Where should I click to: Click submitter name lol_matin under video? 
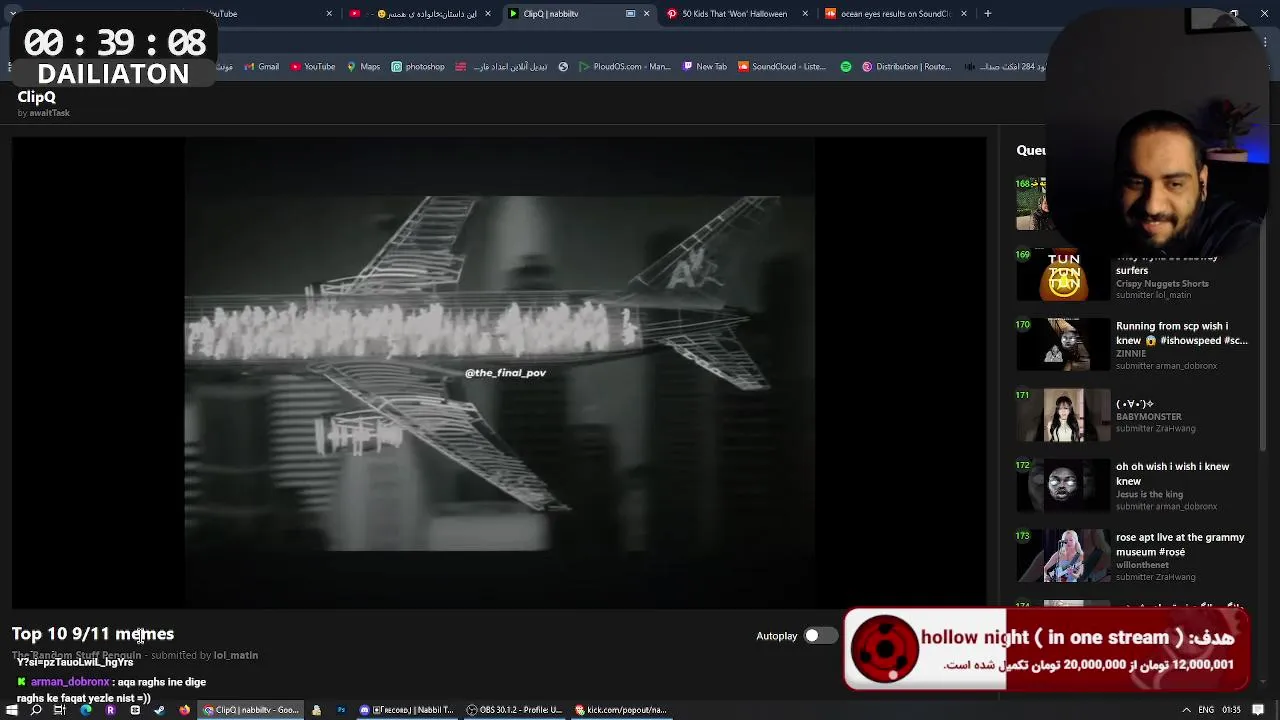pyautogui.click(x=235, y=655)
